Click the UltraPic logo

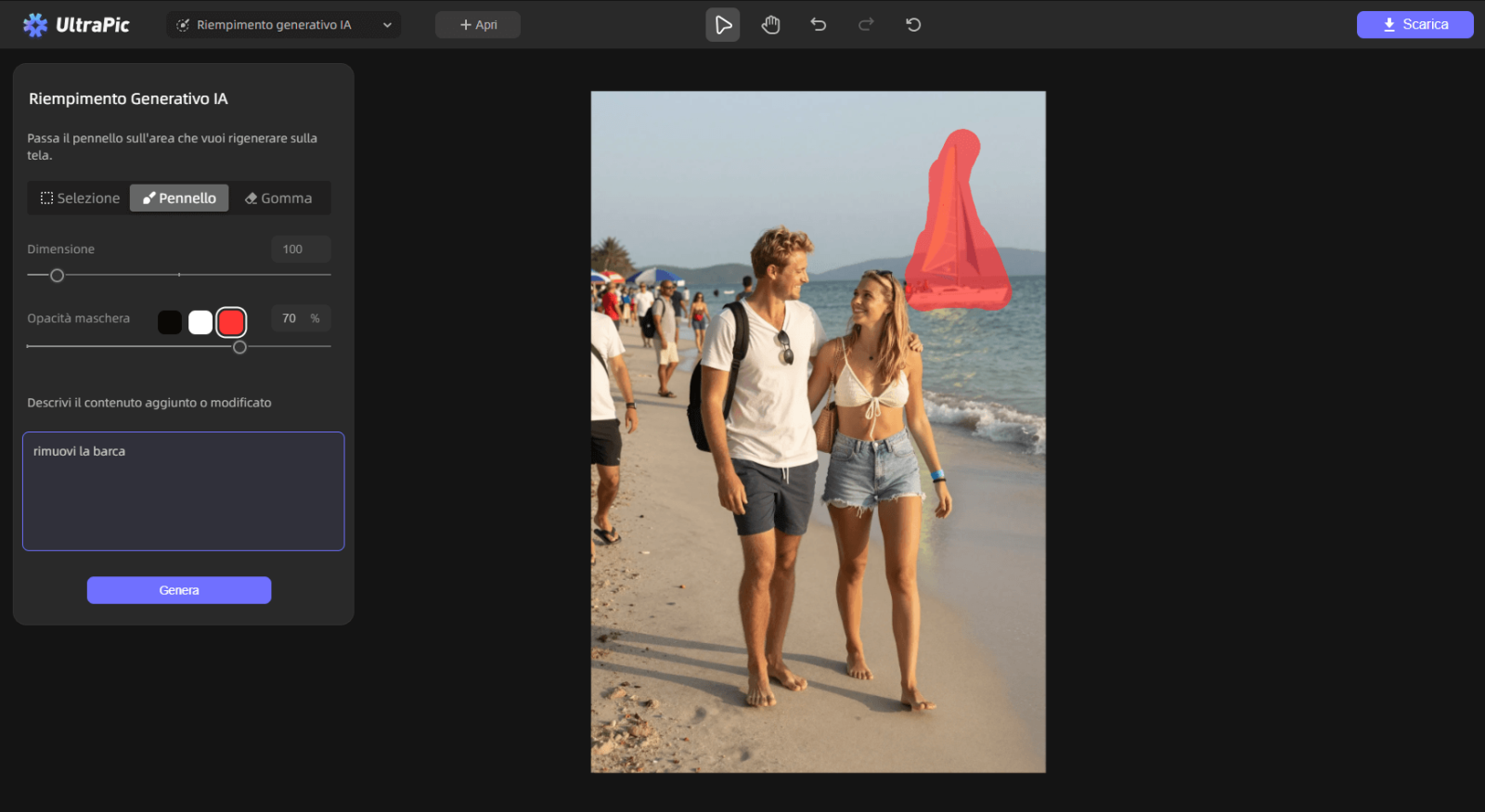pos(76,25)
